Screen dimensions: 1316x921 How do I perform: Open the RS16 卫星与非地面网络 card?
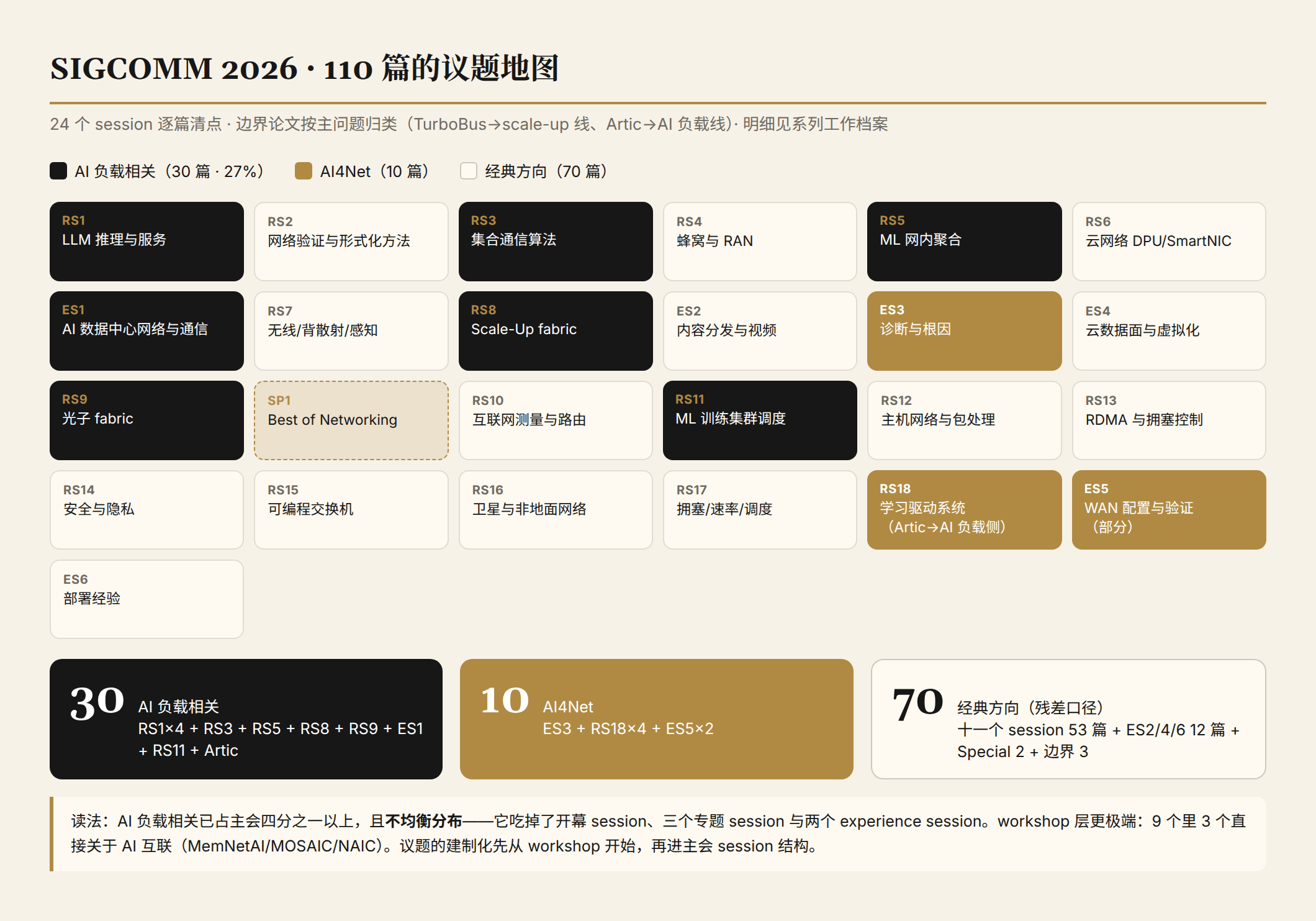556,510
